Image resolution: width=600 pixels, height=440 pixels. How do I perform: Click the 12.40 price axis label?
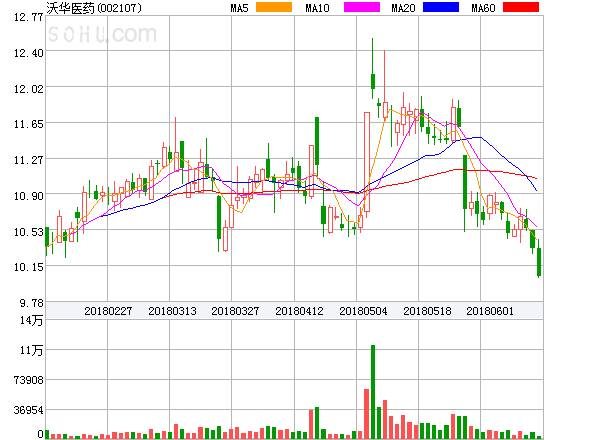pos(29,53)
